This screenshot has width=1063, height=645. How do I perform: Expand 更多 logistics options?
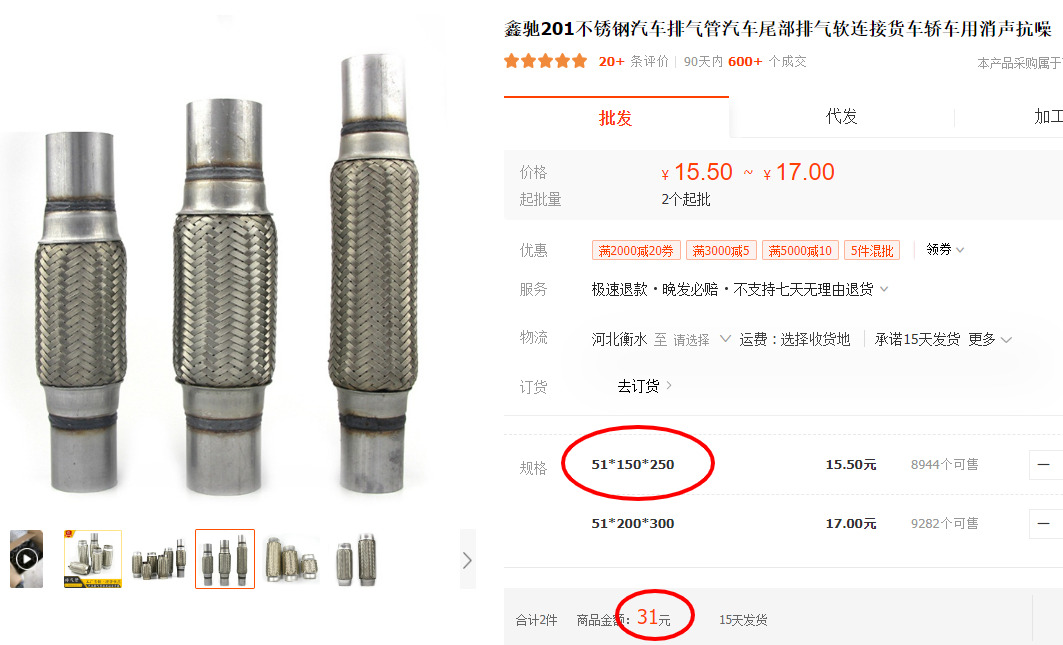click(x=990, y=339)
